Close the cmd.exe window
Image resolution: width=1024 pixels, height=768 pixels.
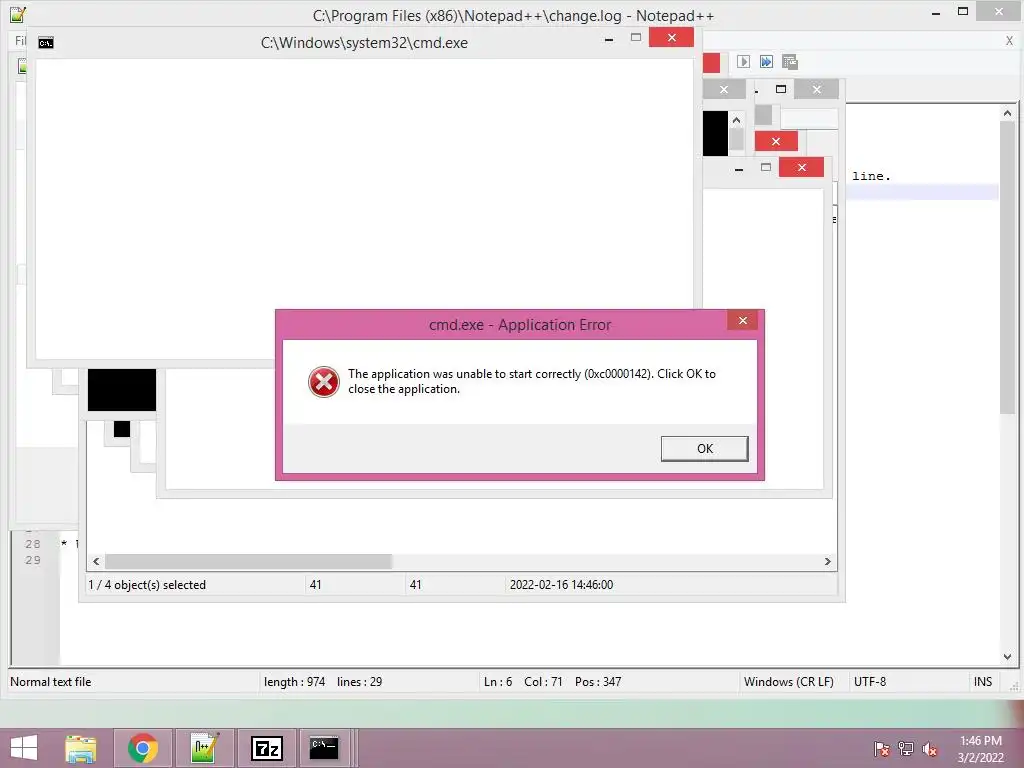pos(671,38)
